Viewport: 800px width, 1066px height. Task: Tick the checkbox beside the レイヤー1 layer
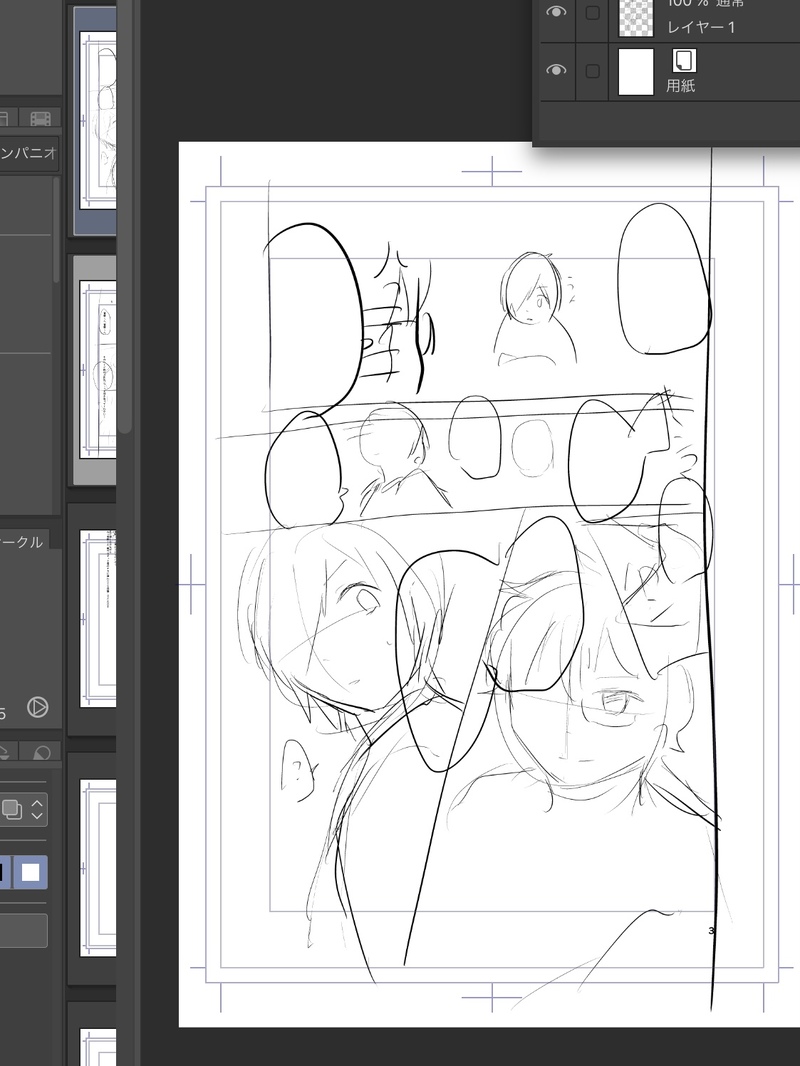[x=593, y=13]
